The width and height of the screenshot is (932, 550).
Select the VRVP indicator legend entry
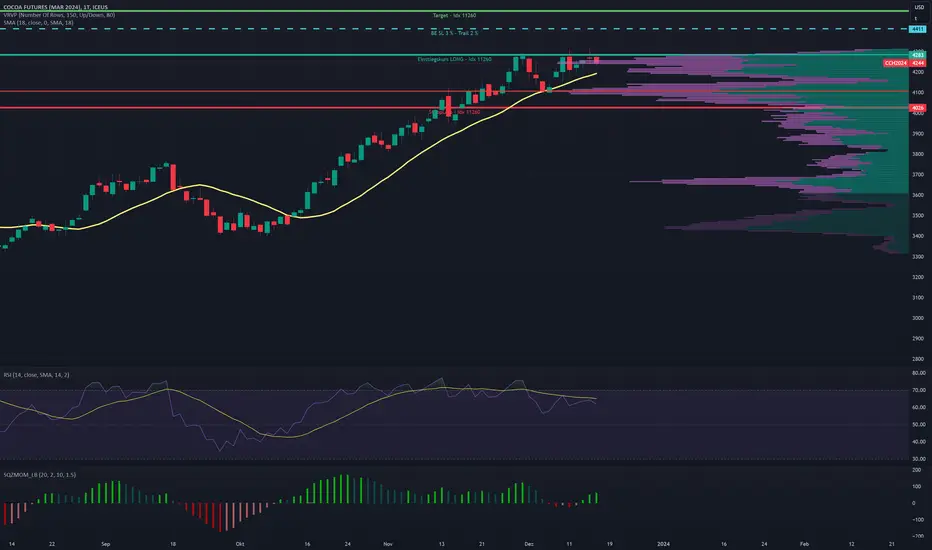(59, 15)
